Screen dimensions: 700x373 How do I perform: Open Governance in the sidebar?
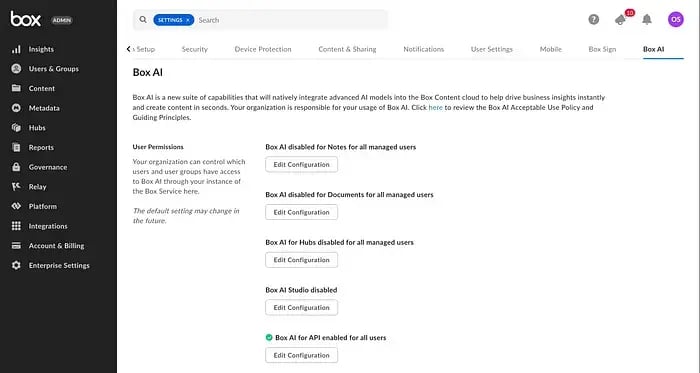(x=48, y=167)
